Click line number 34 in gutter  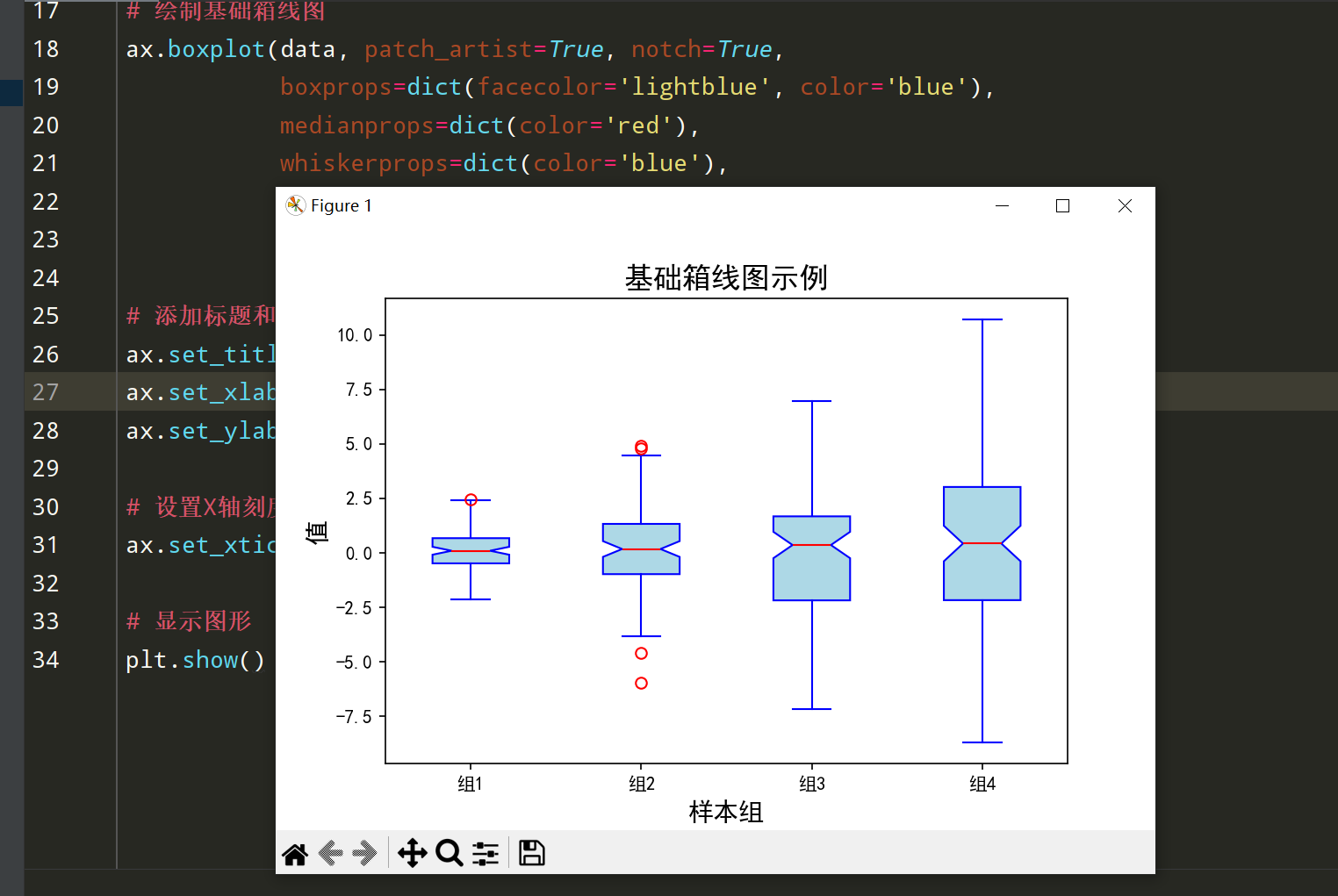coord(46,660)
